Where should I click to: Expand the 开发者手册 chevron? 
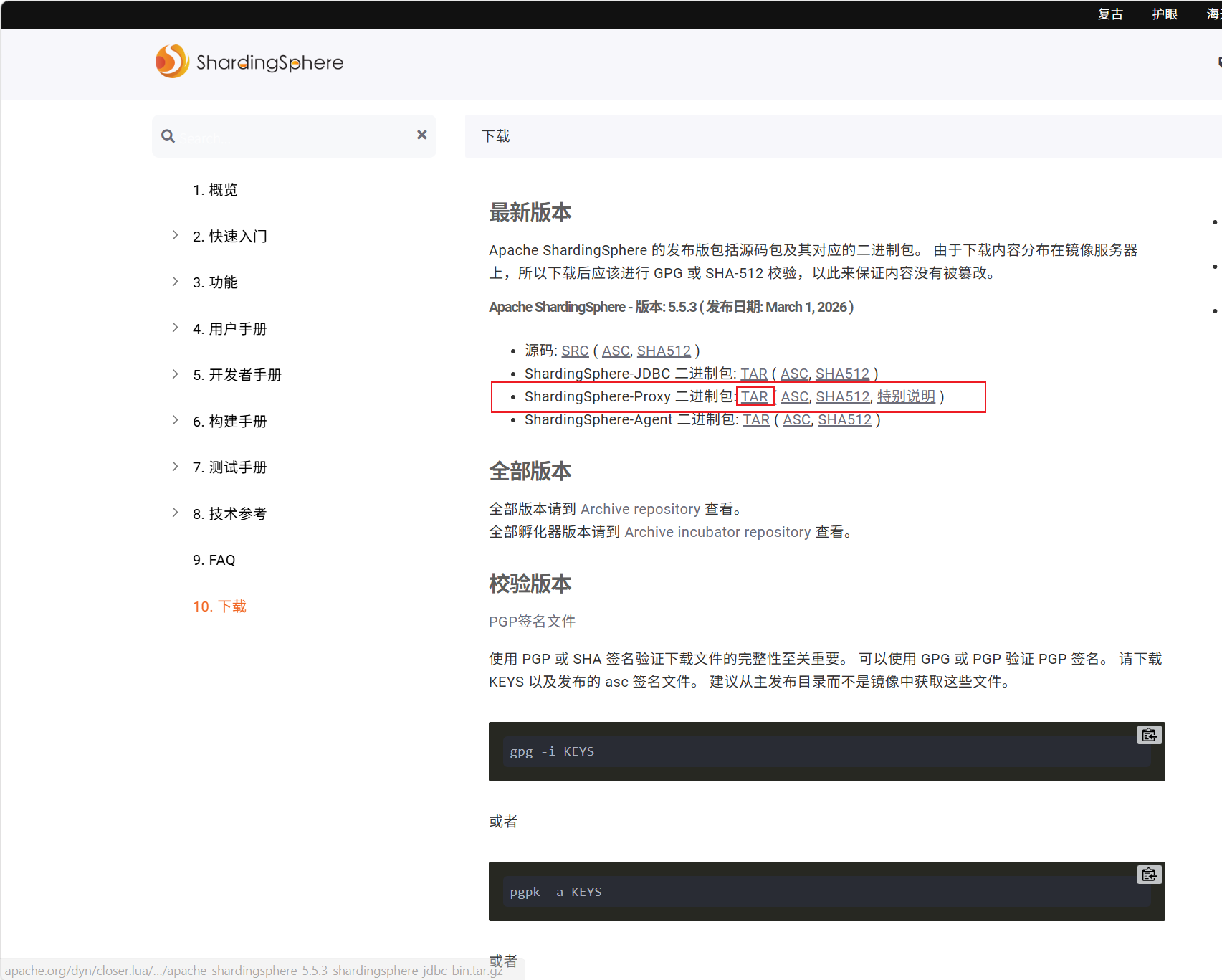click(x=175, y=374)
